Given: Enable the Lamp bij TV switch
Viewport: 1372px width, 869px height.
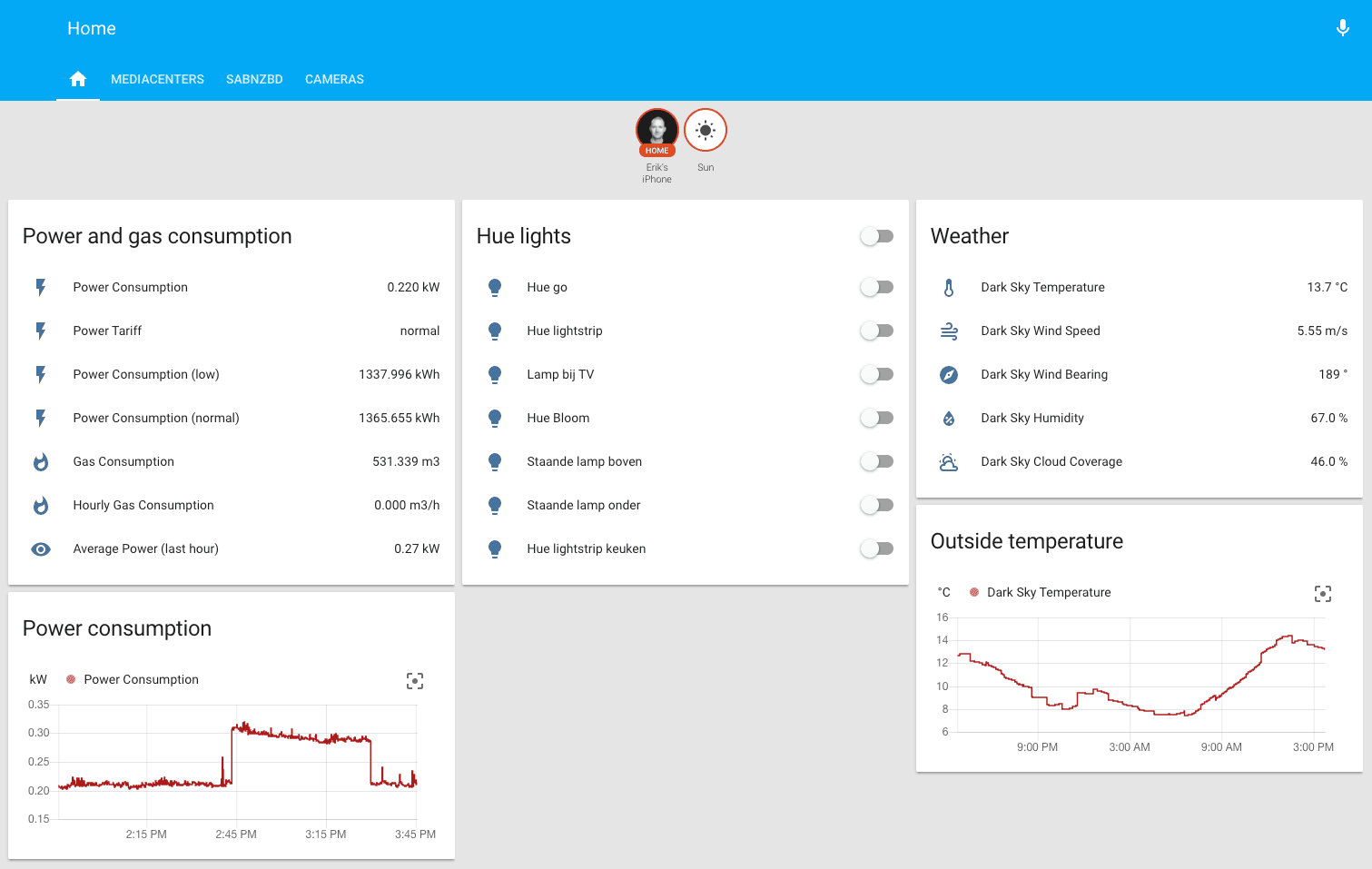Looking at the screenshot, I should tap(876, 374).
